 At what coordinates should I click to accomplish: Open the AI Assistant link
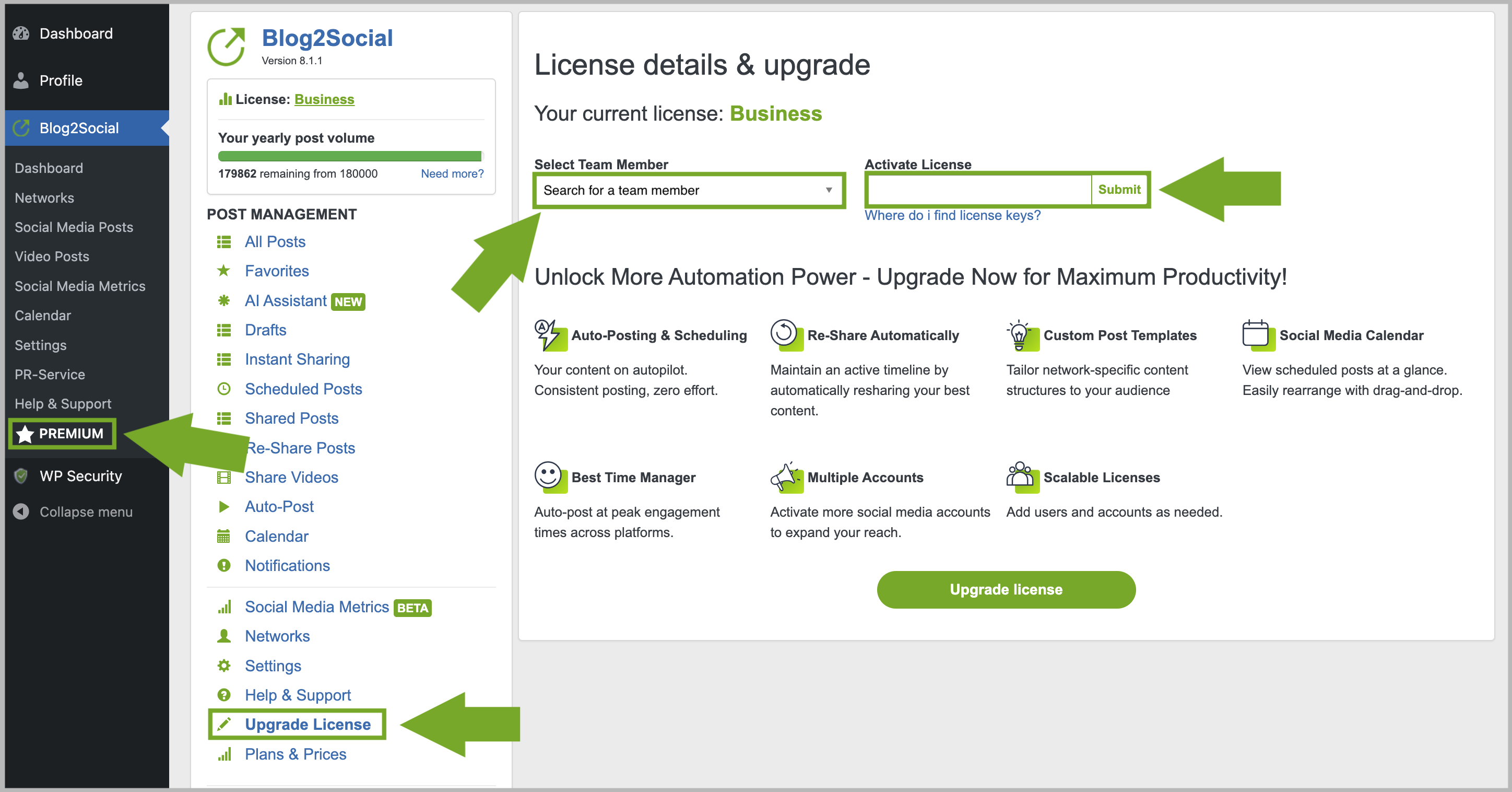(286, 301)
